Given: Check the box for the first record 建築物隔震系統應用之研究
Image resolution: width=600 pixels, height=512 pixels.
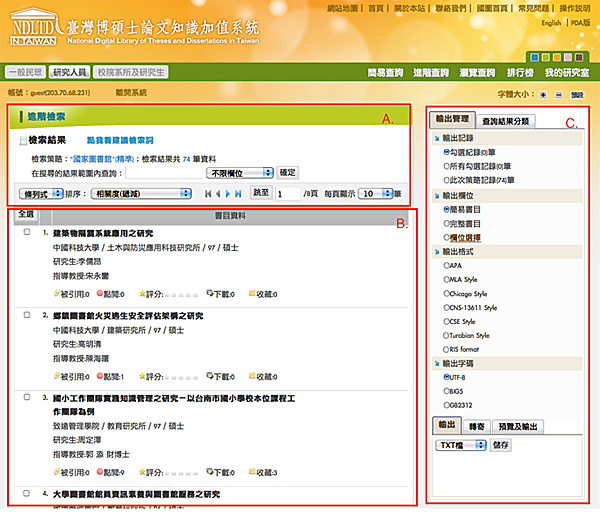Looking at the screenshot, I should click(28, 232).
